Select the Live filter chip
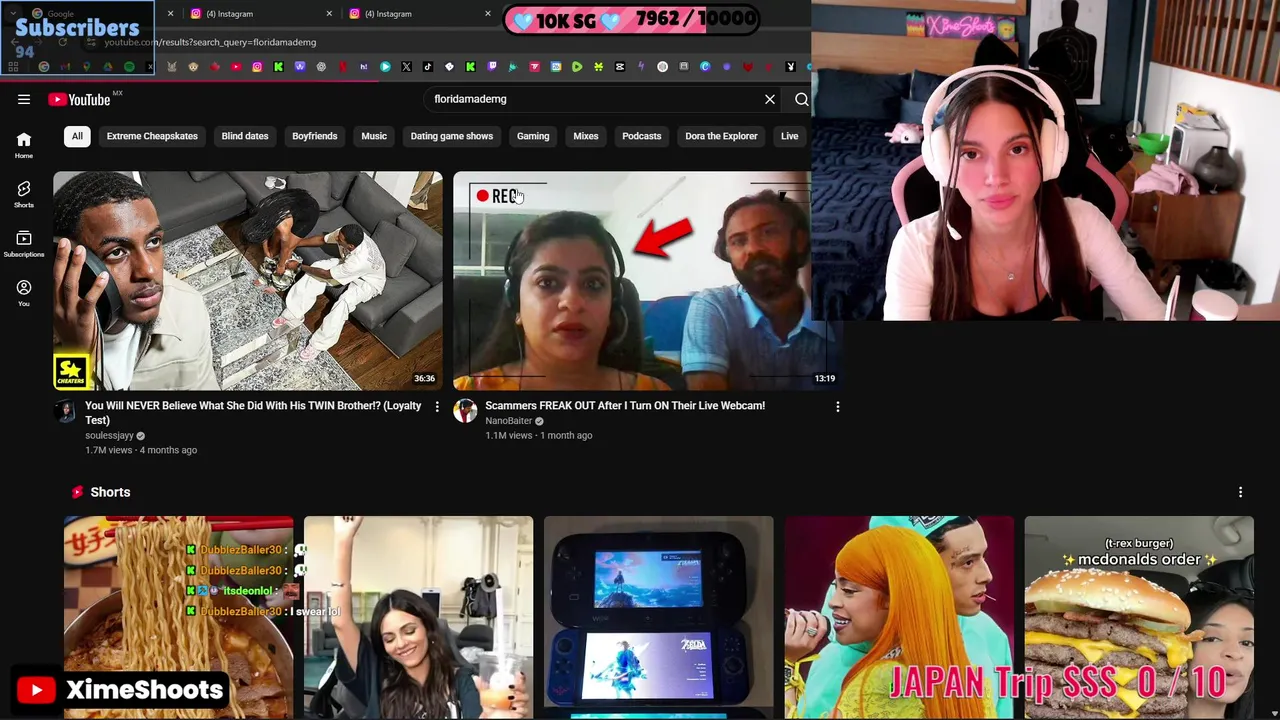 pyautogui.click(x=790, y=136)
